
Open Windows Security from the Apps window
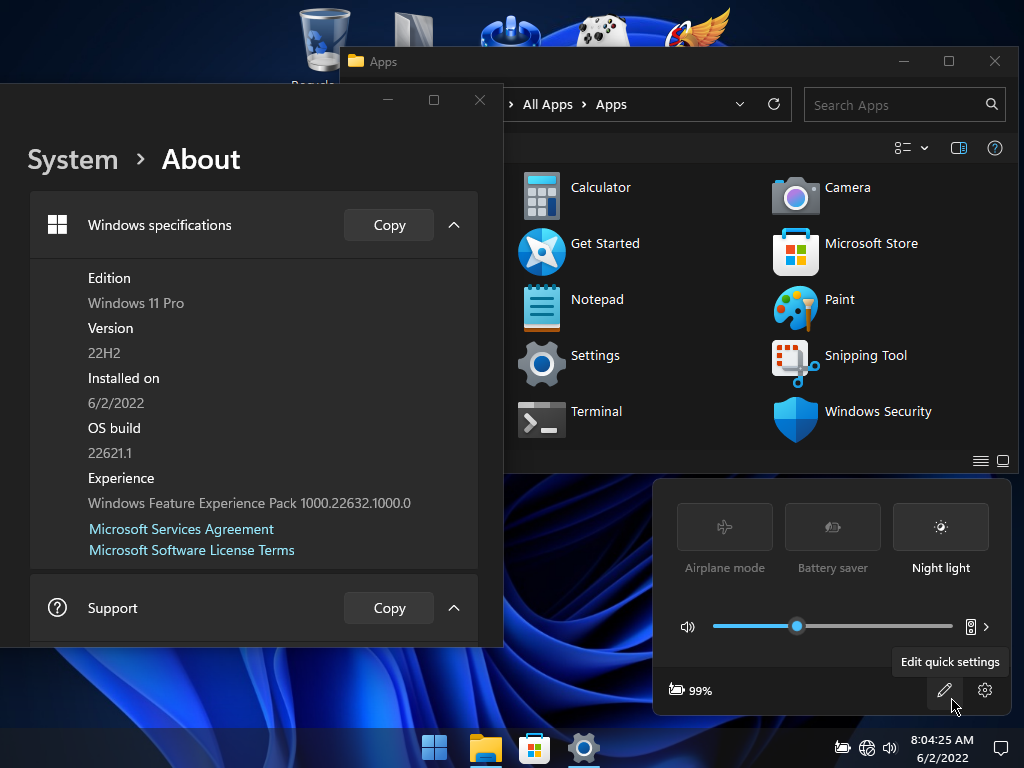pyautogui.click(x=795, y=420)
